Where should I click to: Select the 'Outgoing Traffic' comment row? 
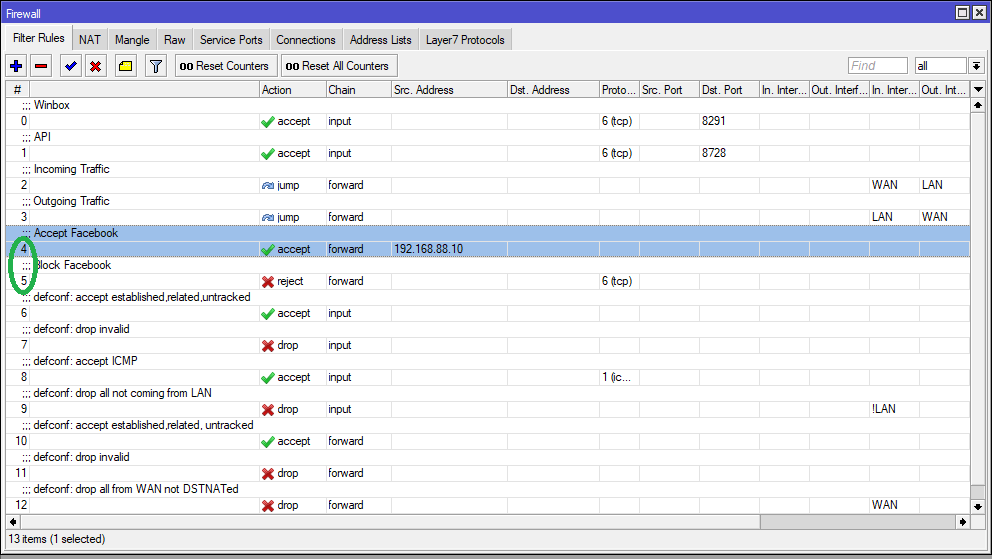pos(487,201)
